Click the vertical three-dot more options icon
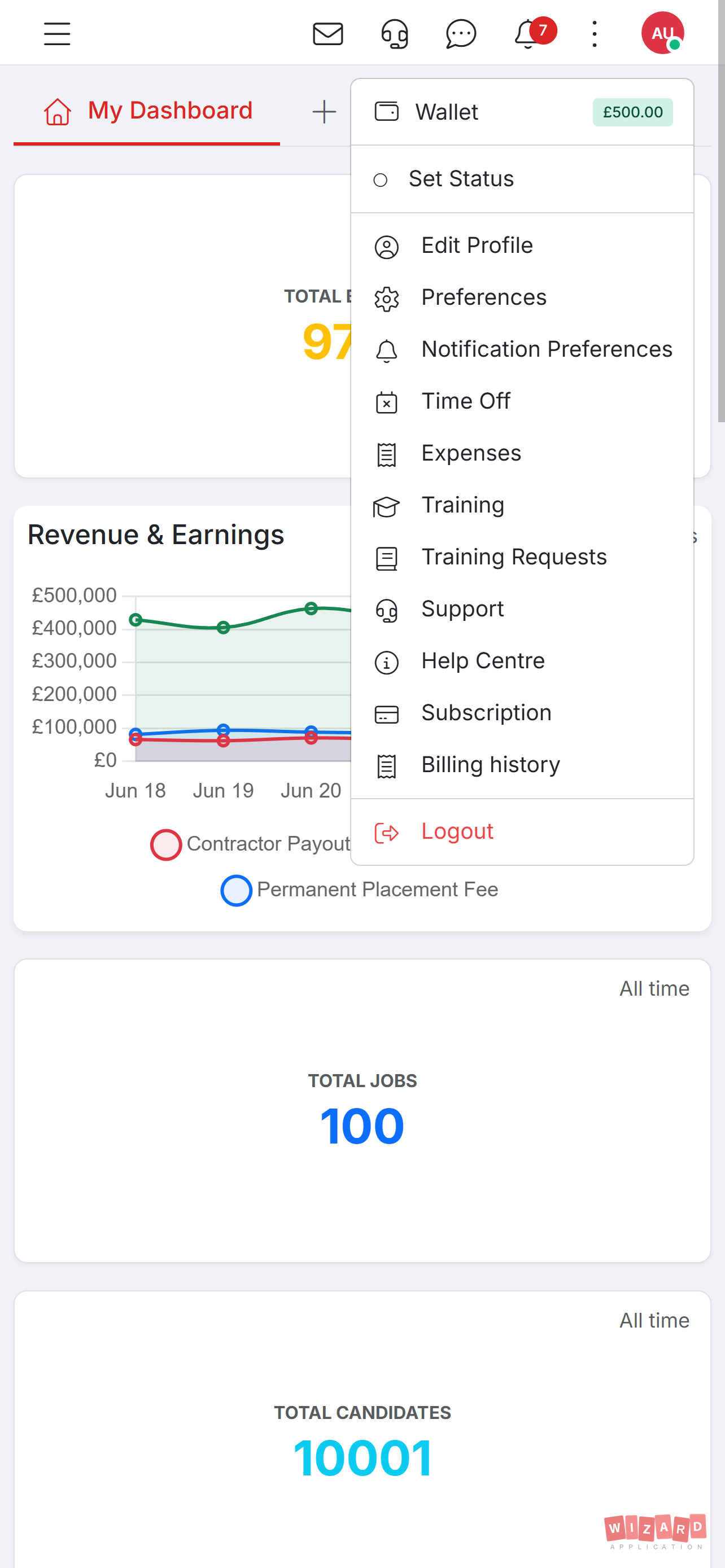 tap(594, 33)
